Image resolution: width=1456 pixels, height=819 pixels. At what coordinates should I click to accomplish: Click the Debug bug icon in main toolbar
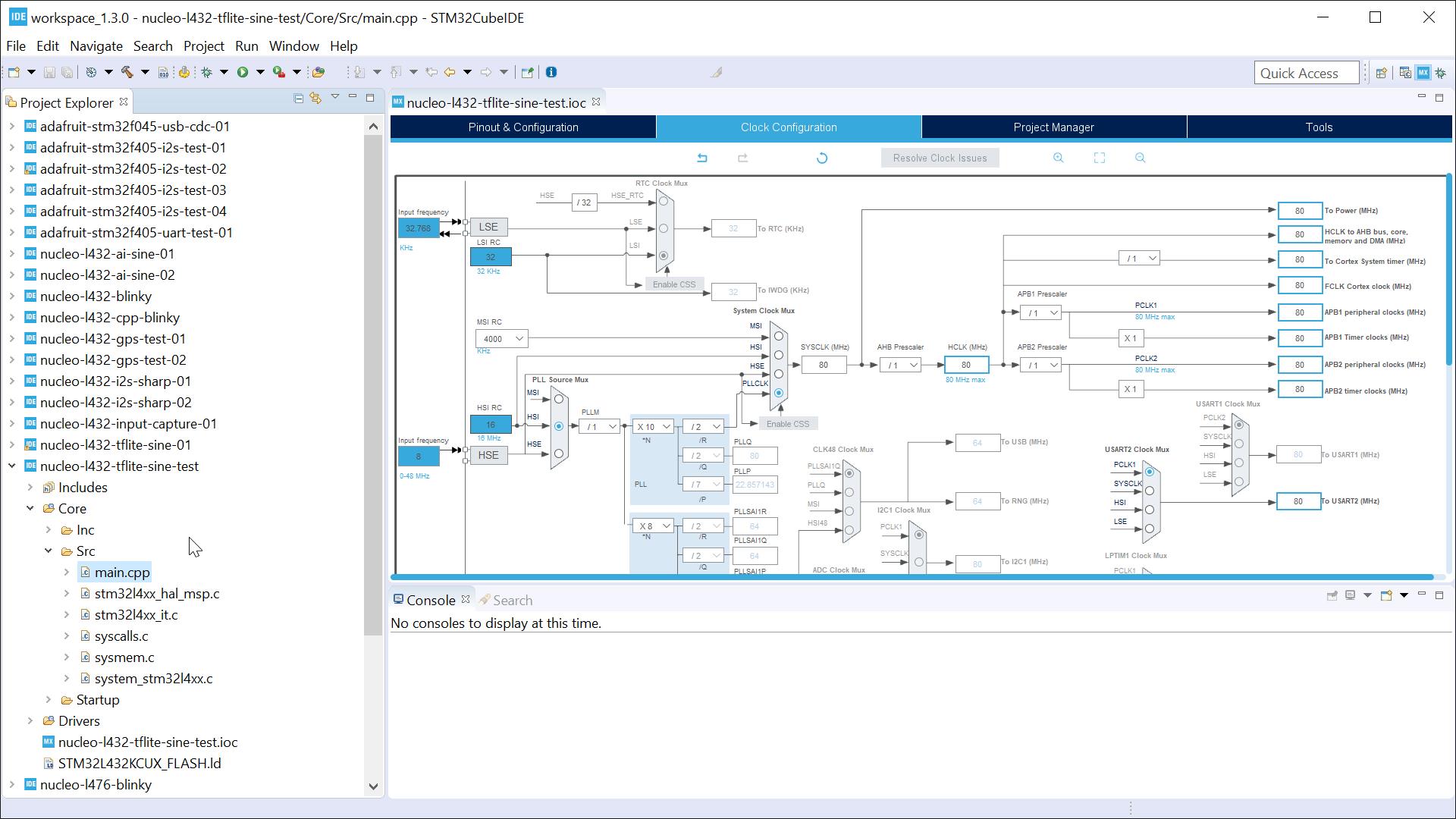click(x=206, y=73)
